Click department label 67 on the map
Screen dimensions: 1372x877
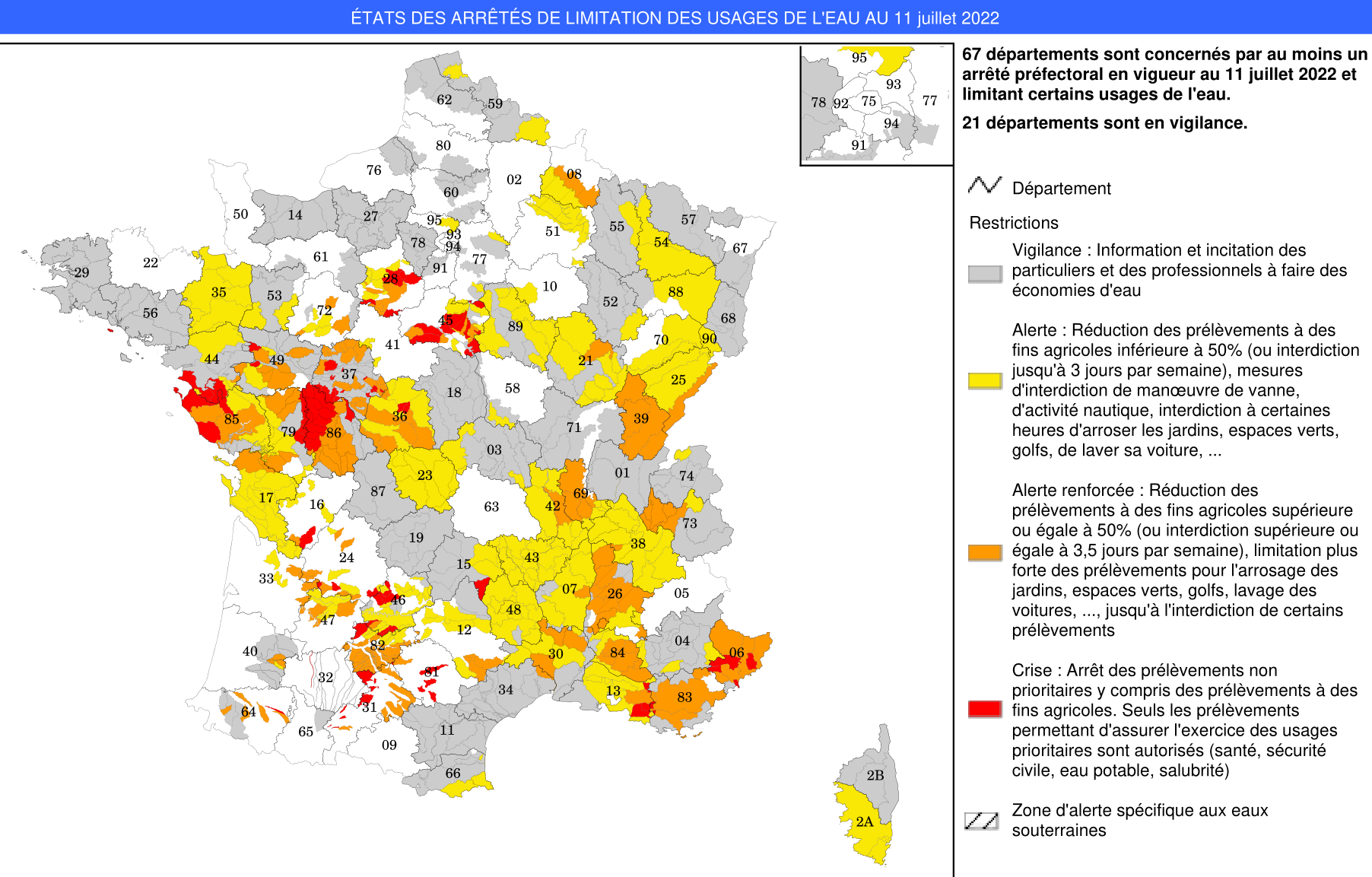tap(740, 248)
